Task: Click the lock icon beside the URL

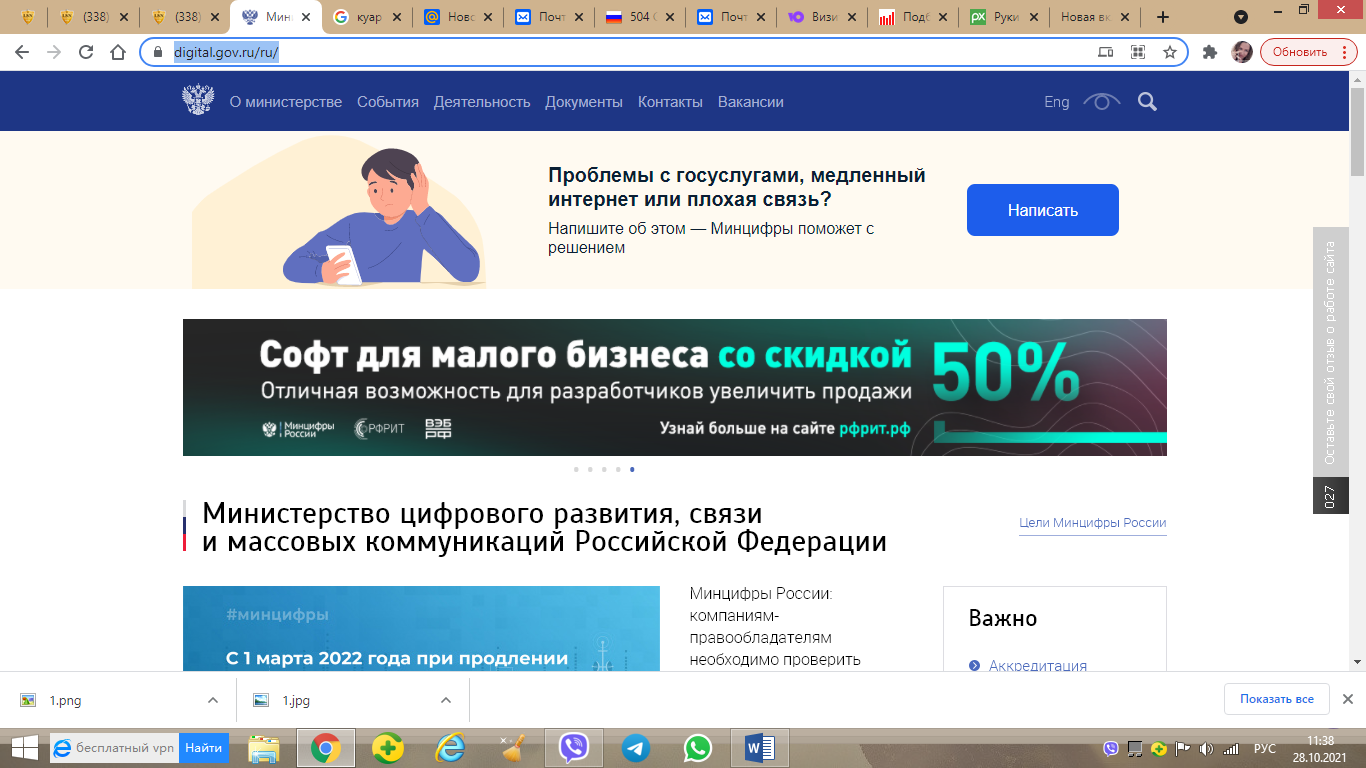Action: click(158, 52)
